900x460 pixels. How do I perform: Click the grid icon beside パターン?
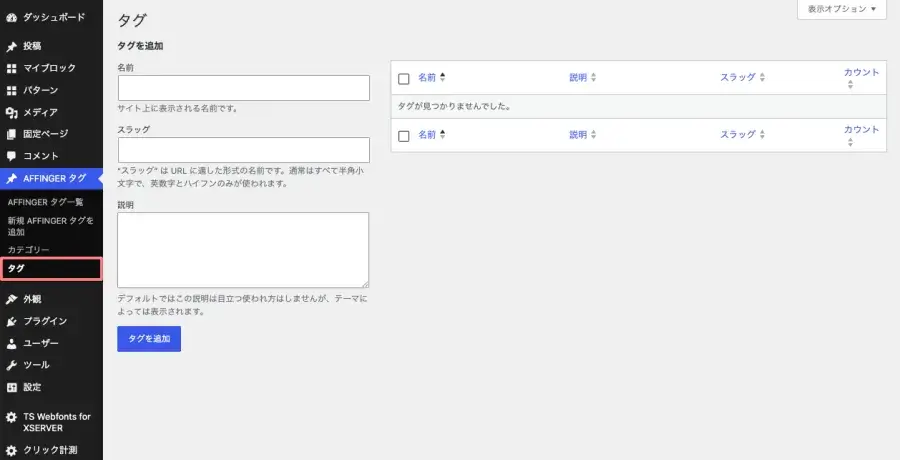(x=11, y=90)
